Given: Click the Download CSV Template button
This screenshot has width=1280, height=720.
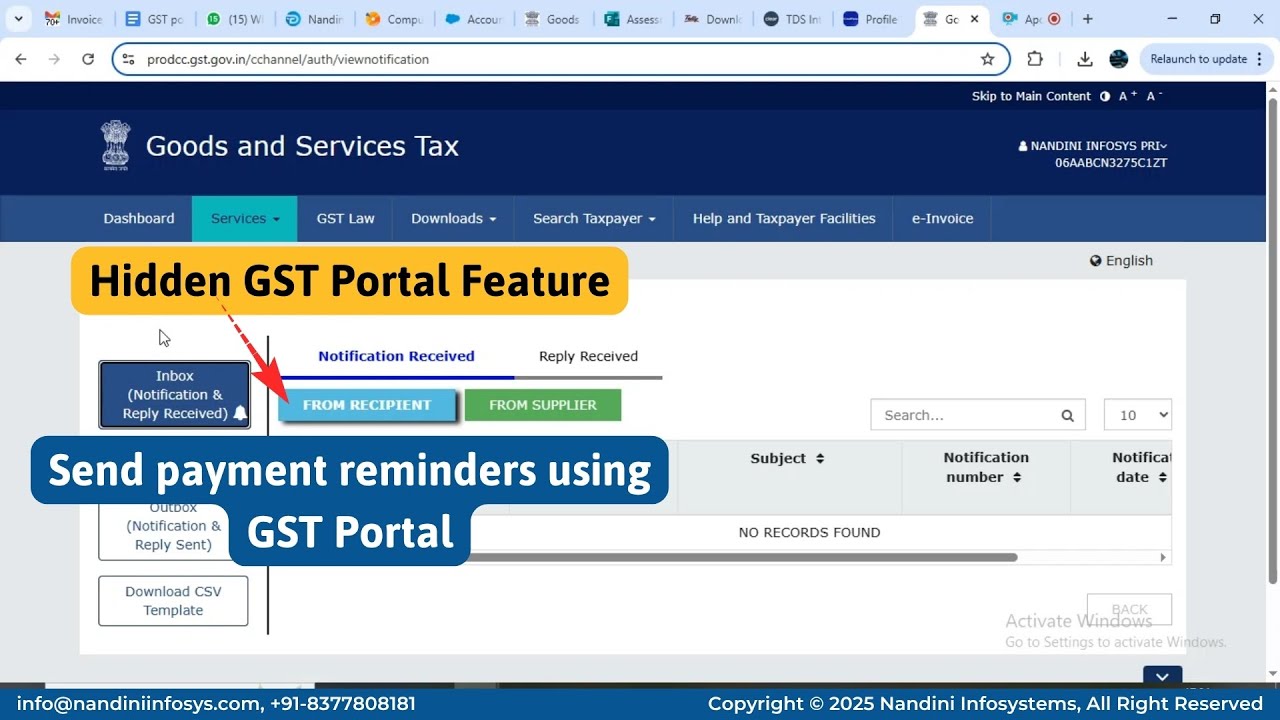Looking at the screenshot, I should tap(173, 601).
